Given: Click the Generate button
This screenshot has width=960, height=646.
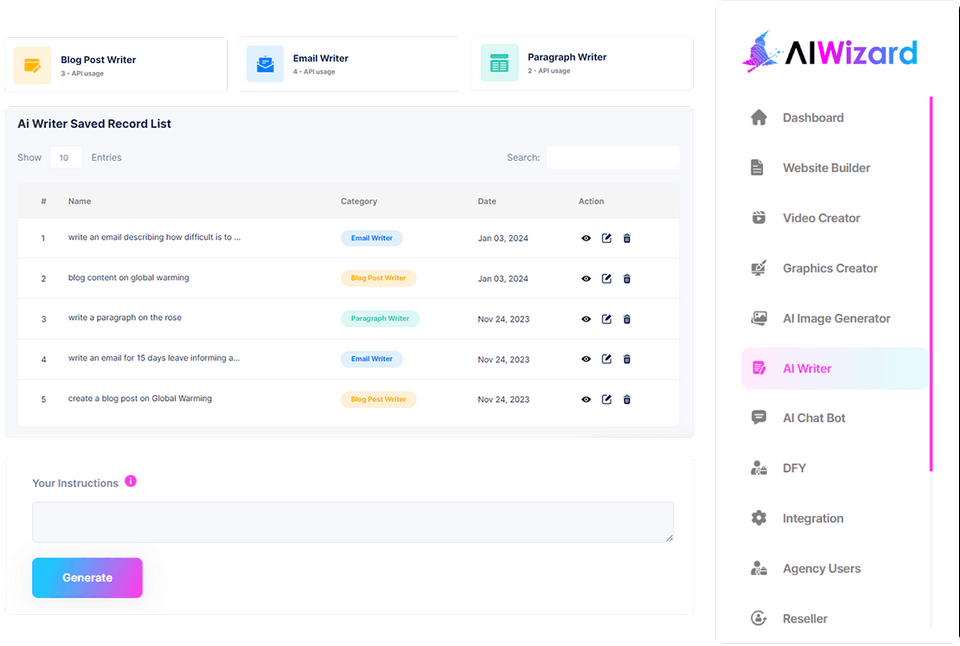Looking at the screenshot, I should tap(87, 578).
